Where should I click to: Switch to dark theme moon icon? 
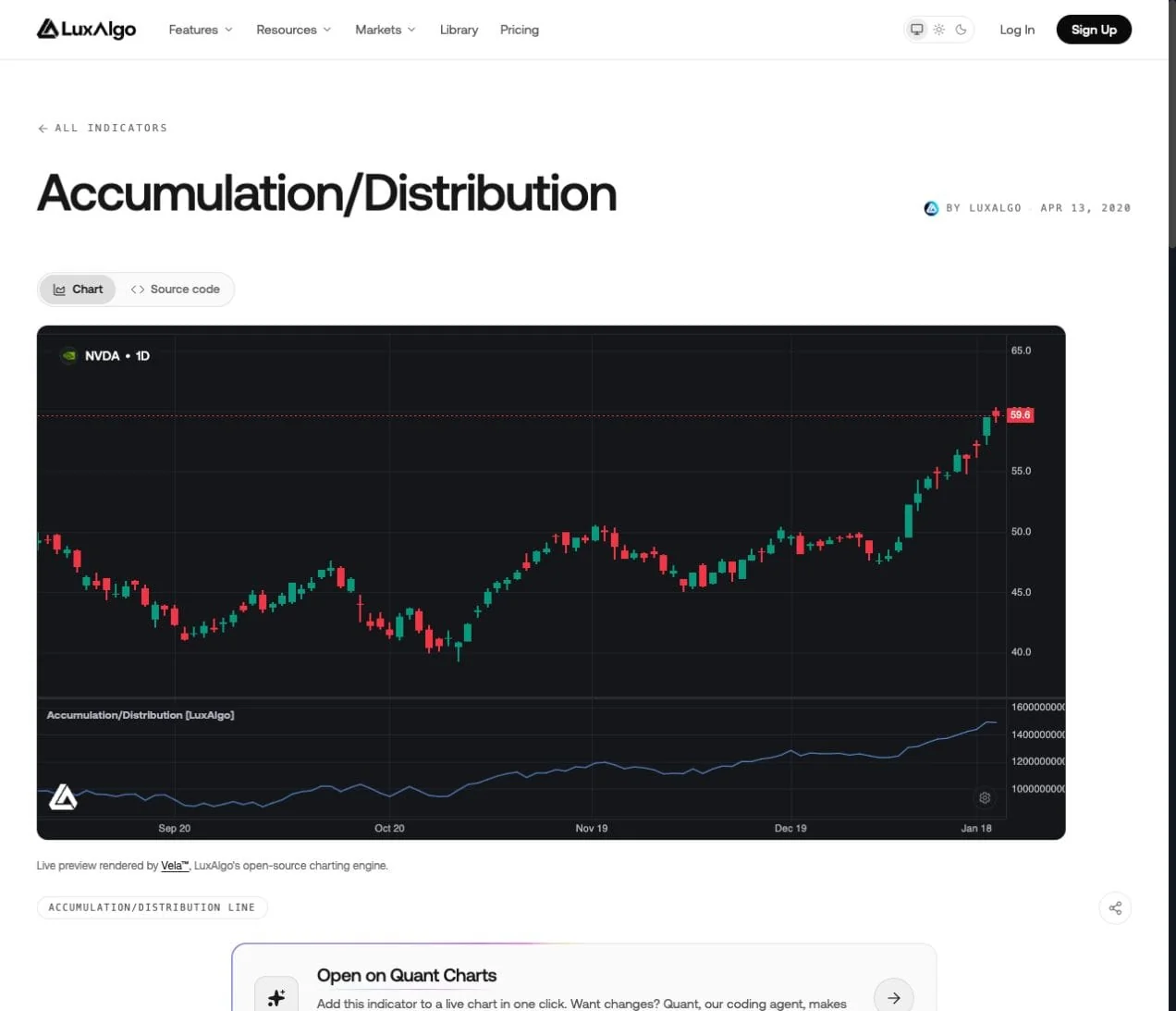coord(961,30)
